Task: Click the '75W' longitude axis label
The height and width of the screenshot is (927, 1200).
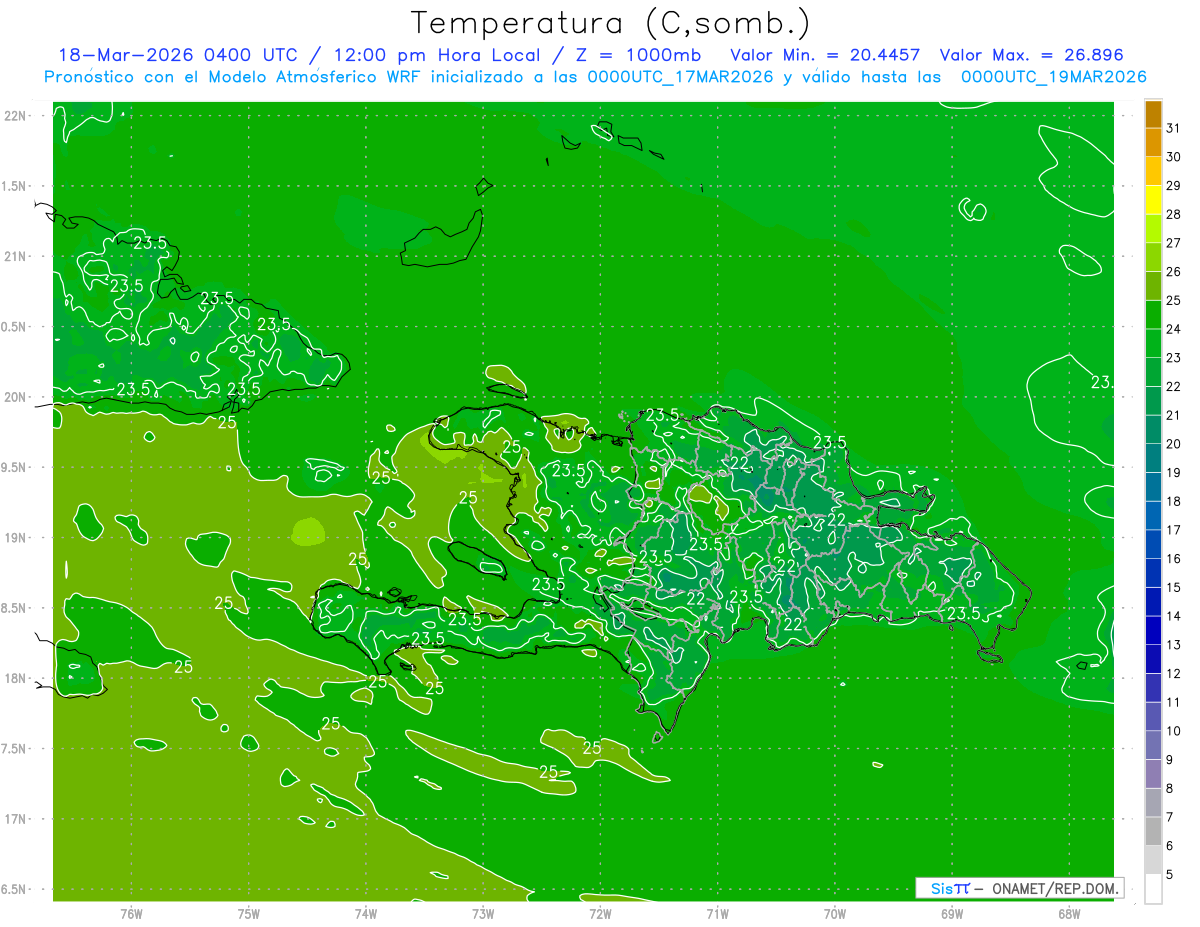Action: 248,914
